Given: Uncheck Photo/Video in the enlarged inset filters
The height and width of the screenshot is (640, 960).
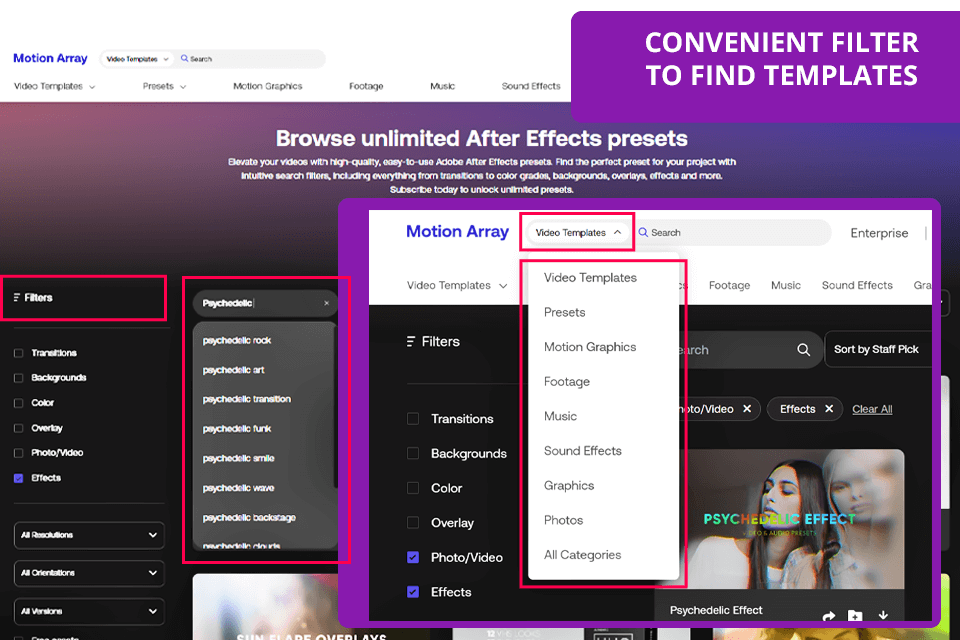Looking at the screenshot, I should pyautogui.click(x=413, y=557).
